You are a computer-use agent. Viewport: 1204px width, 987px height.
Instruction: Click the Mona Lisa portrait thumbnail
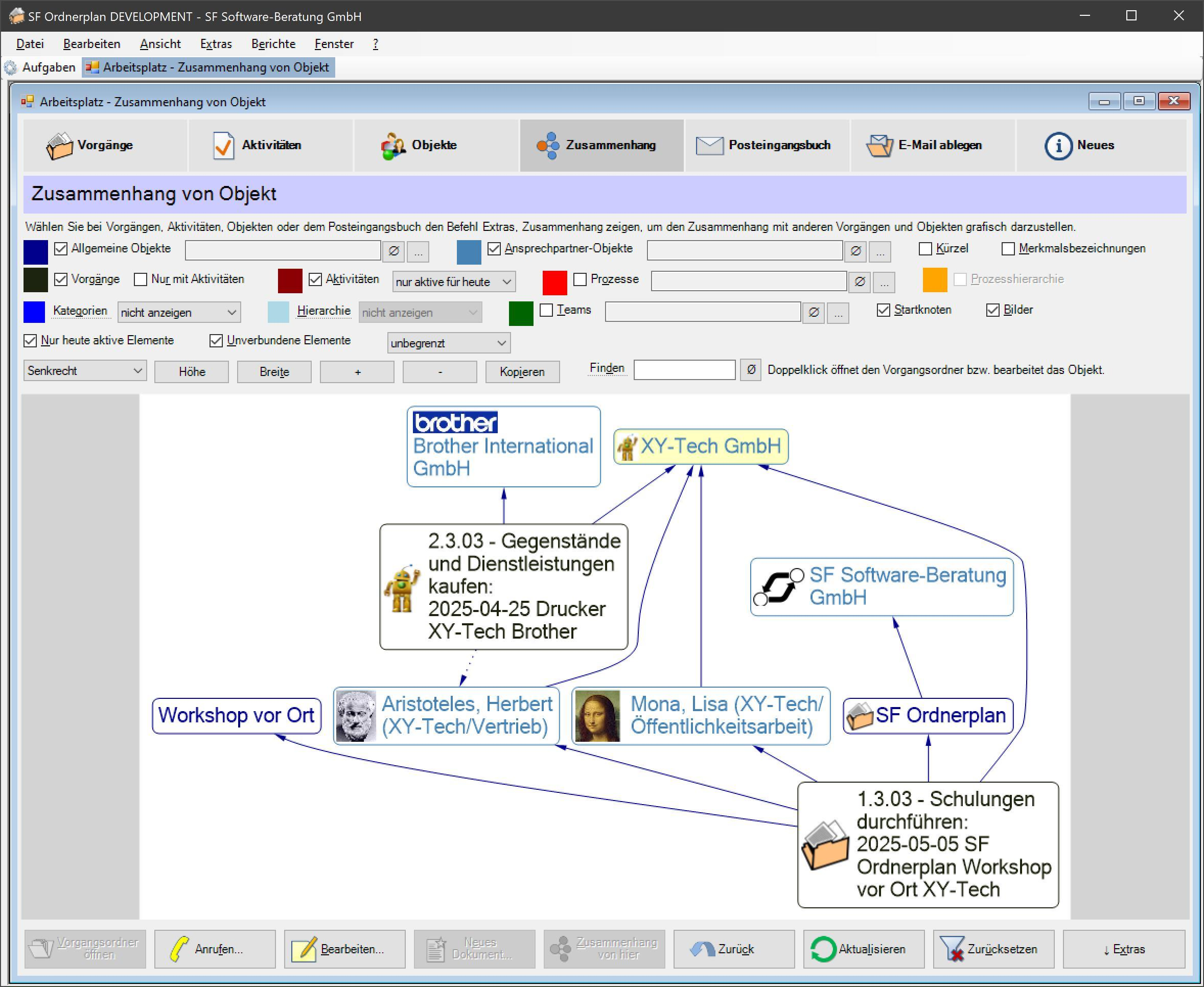click(x=597, y=716)
